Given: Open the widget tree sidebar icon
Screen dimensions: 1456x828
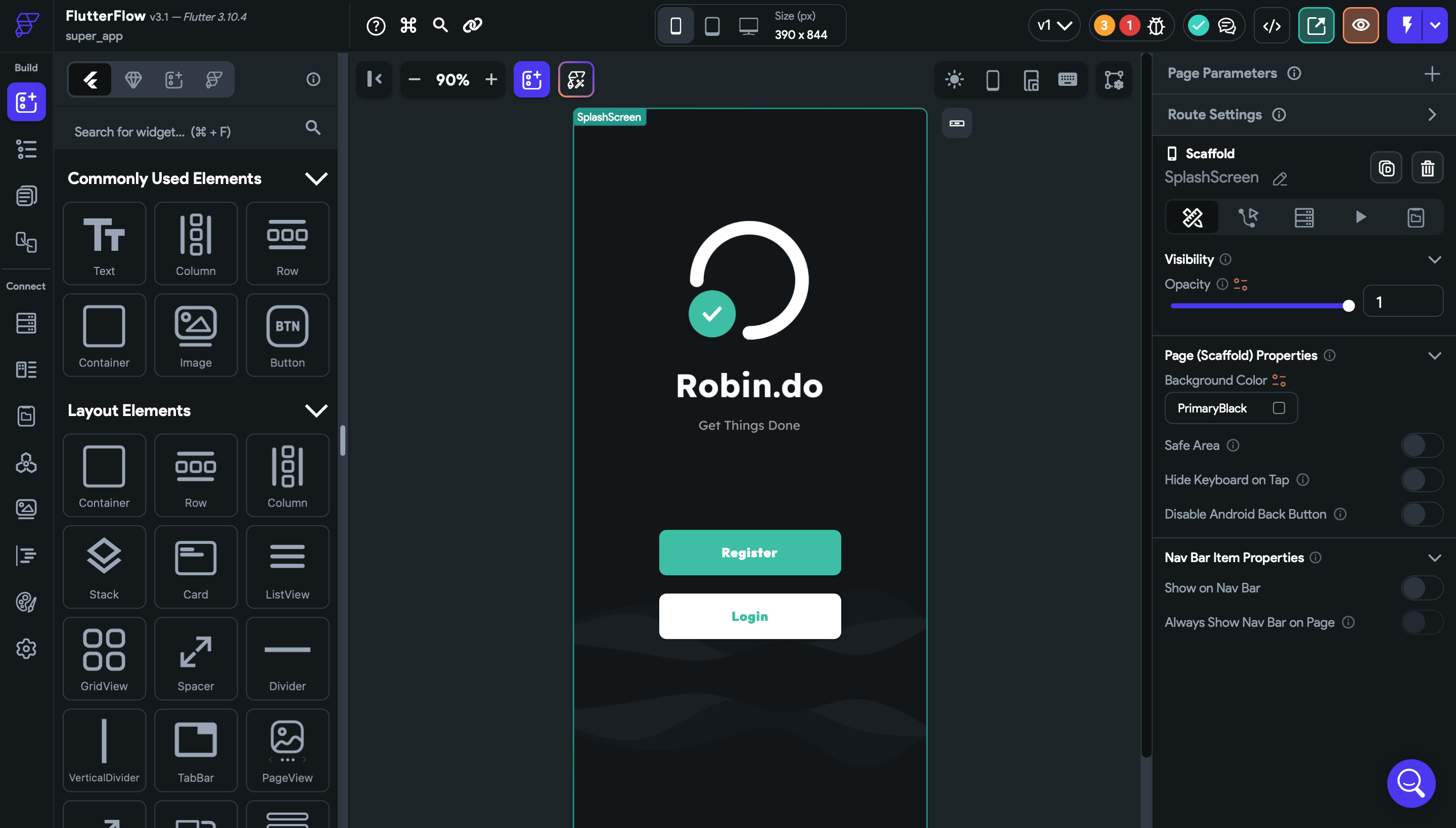Looking at the screenshot, I should [26, 150].
